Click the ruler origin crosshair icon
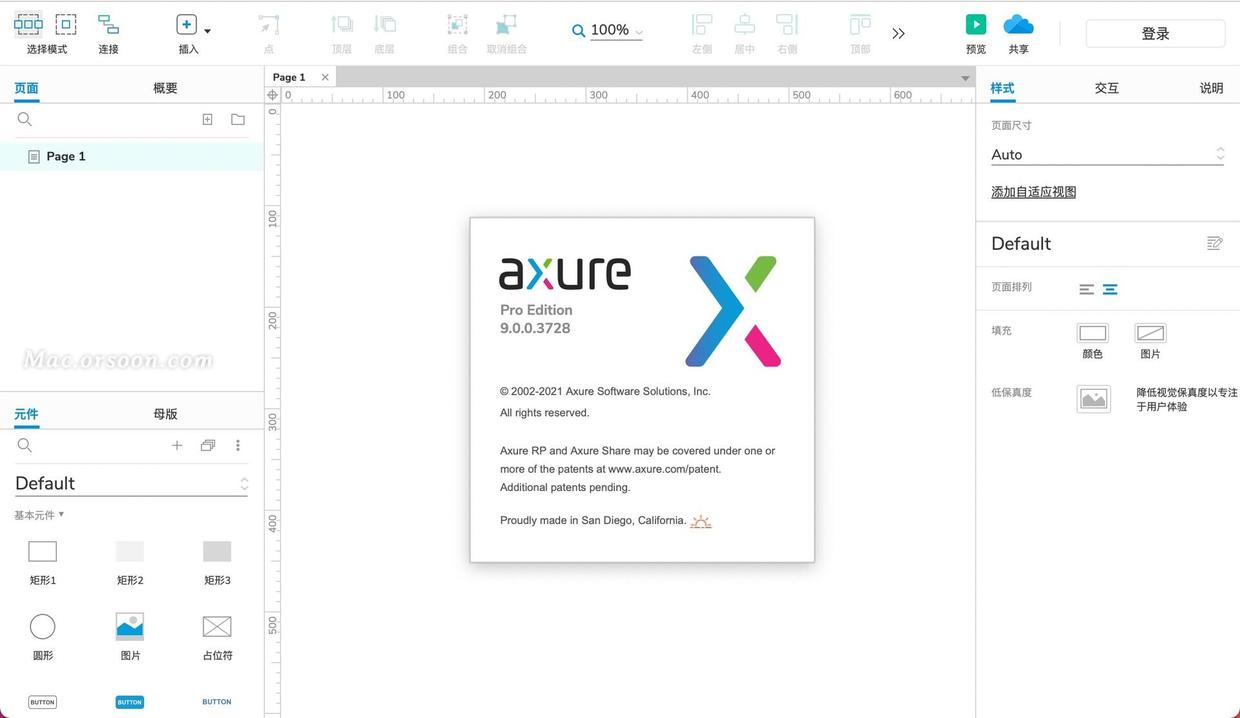This screenshot has width=1240, height=718. tap(272, 95)
